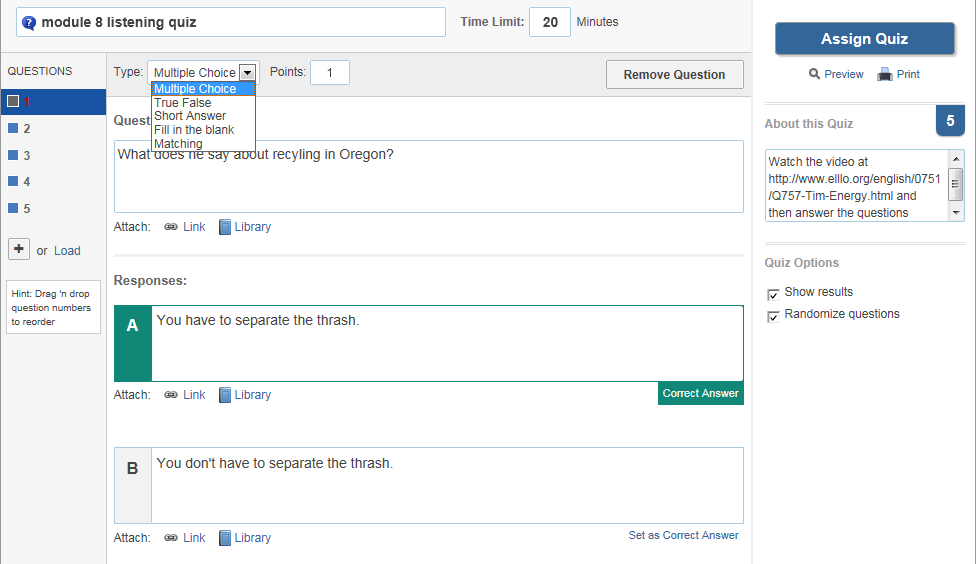Set response B as Correct Answer
976x564 pixels.
tap(683, 536)
